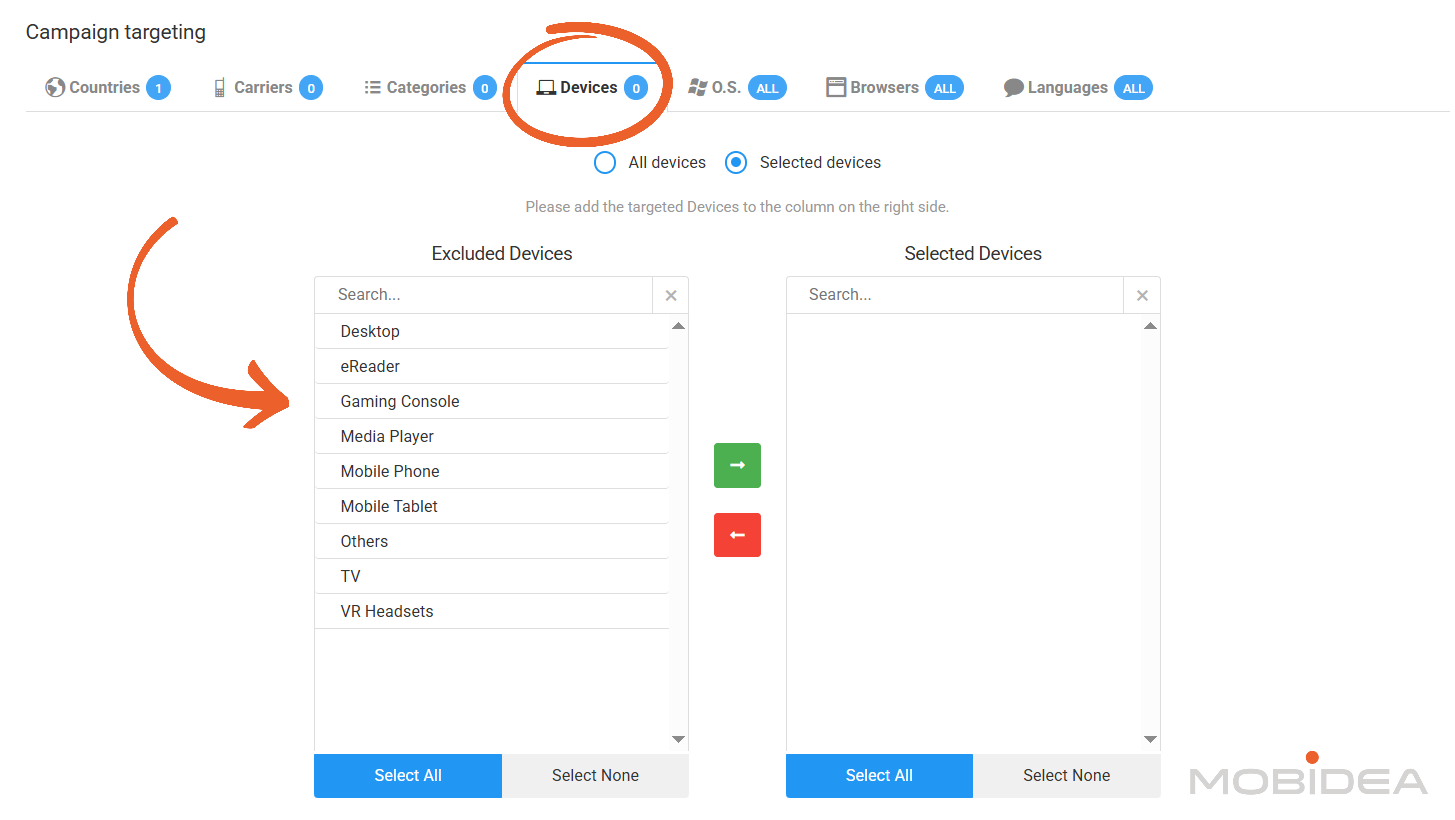Select Mobile Phone in the list
The image size is (1455, 820).
491,471
